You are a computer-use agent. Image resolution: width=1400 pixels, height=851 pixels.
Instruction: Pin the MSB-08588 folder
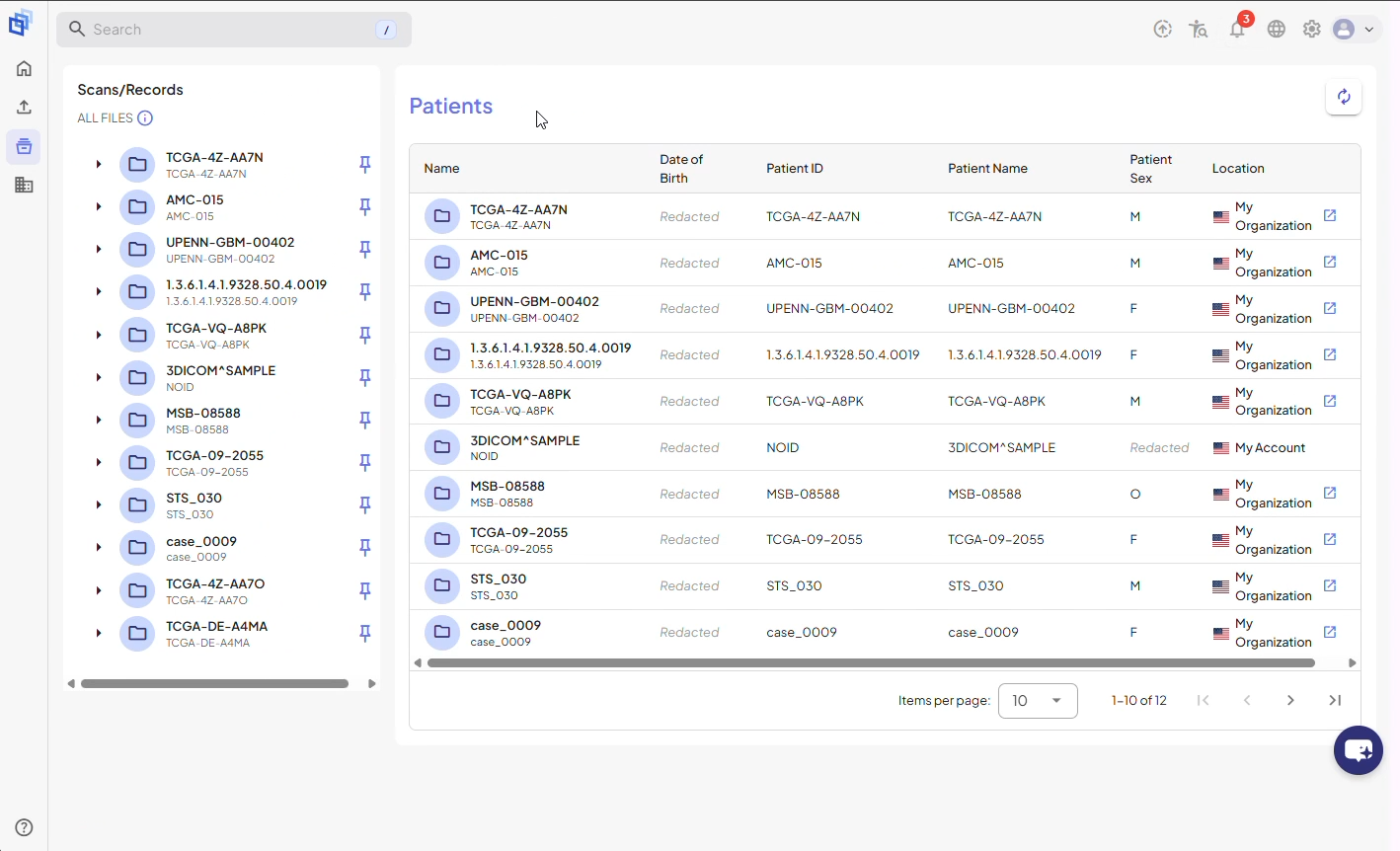tap(365, 421)
